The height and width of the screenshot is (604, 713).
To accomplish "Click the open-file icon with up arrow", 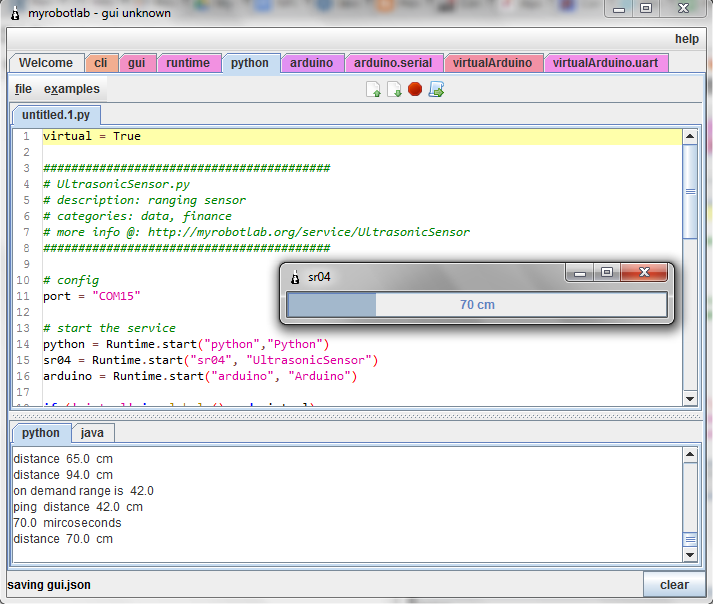I will coord(373,89).
